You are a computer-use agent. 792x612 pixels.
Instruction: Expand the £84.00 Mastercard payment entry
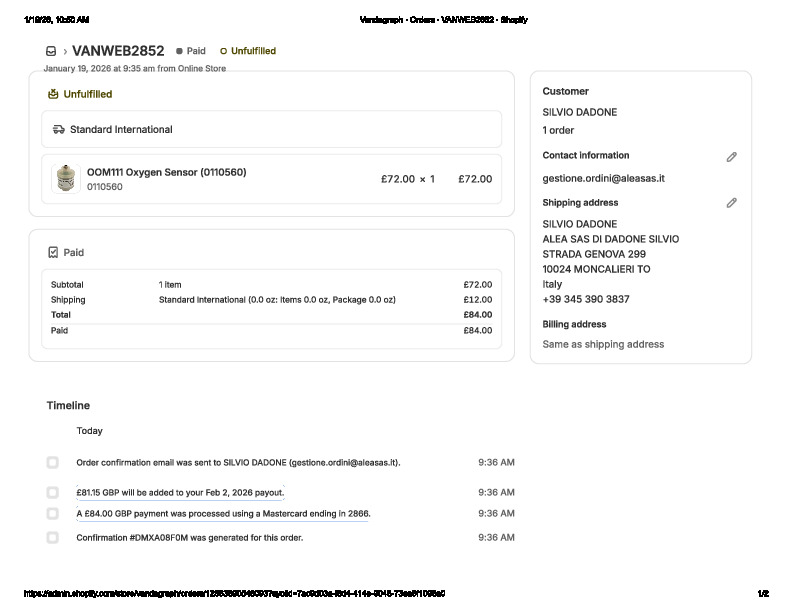223,513
